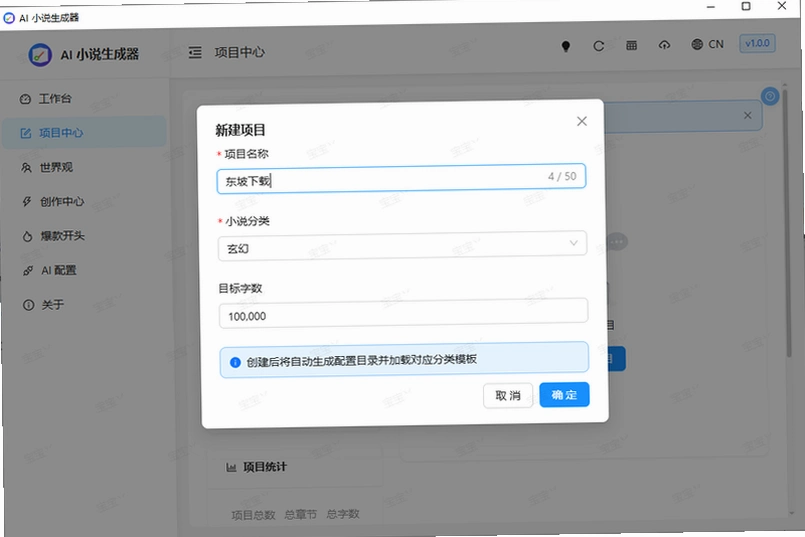Select 项目中心 in the sidebar
Image resolution: width=805 pixels, height=537 pixels.
click(x=85, y=133)
